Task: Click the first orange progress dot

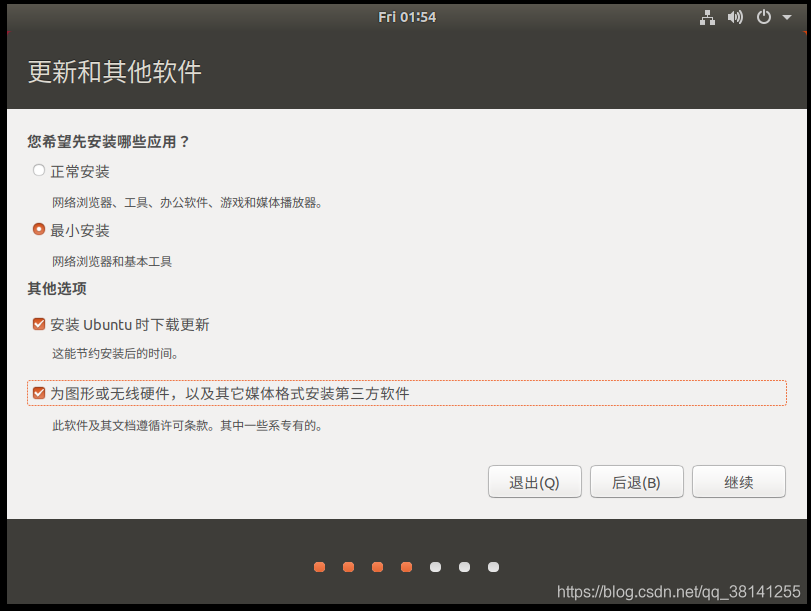Action: point(319,567)
